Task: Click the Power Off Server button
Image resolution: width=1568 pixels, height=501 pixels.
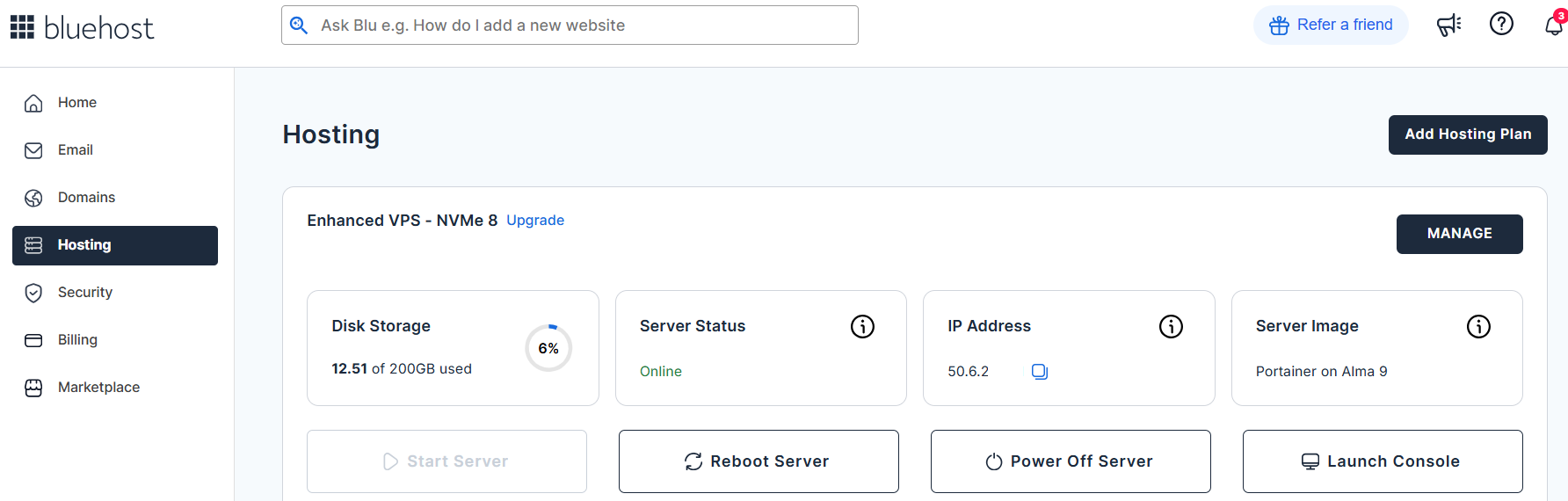Action: point(1071,461)
